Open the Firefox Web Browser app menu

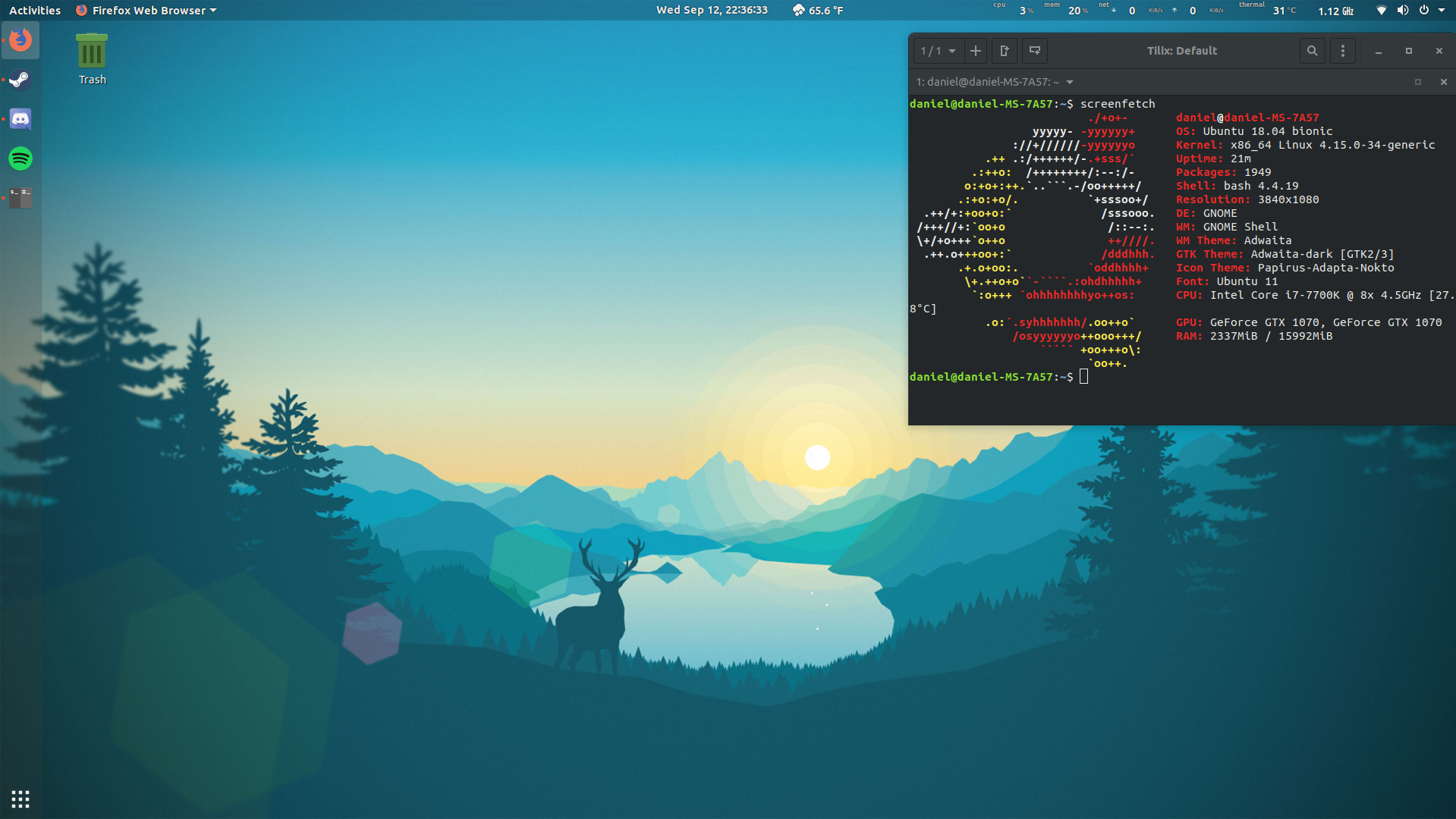click(x=146, y=10)
